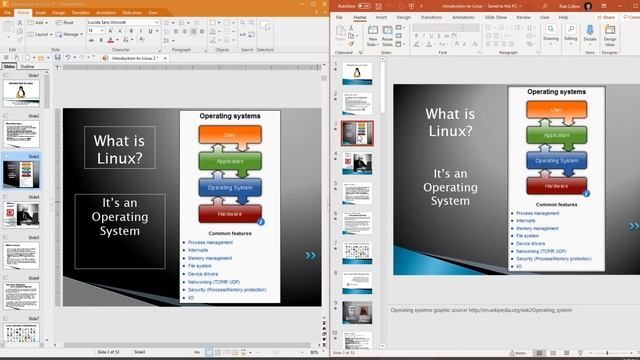Open Layout dropdown in Presentations ribbon

40,34
